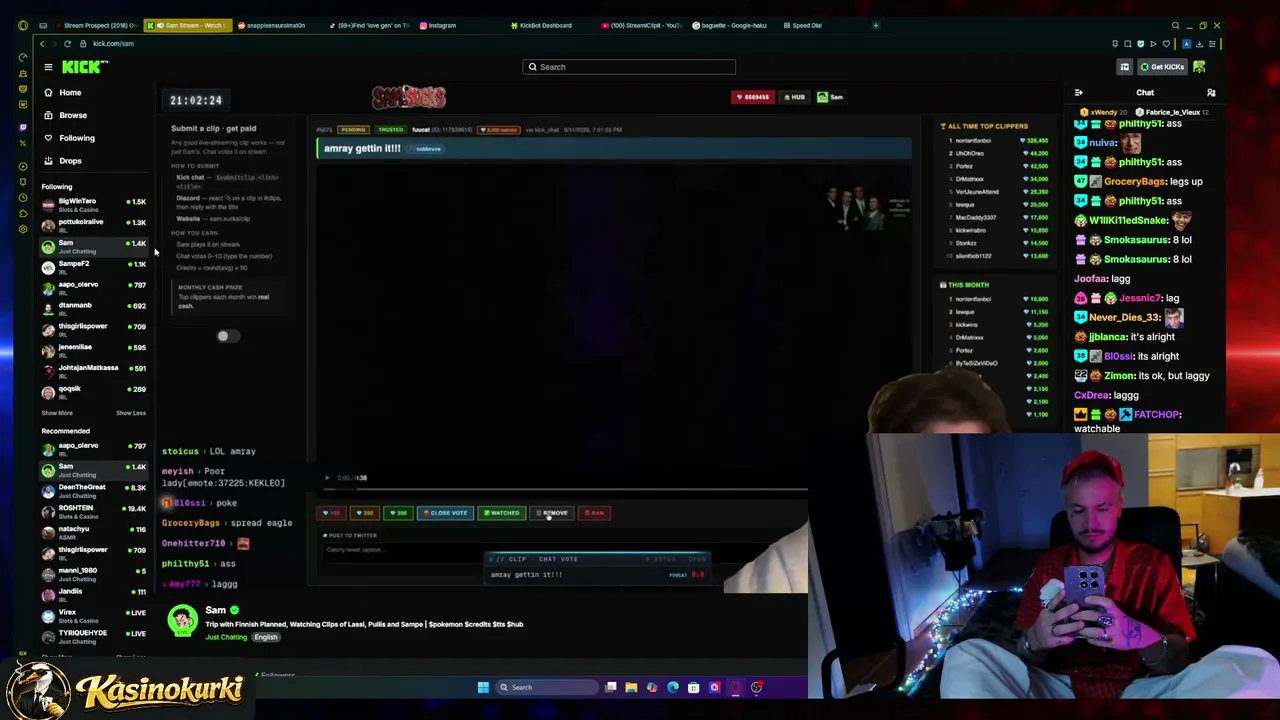Click the Ban button
The width and height of the screenshot is (1280, 720).
tap(594, 513)
